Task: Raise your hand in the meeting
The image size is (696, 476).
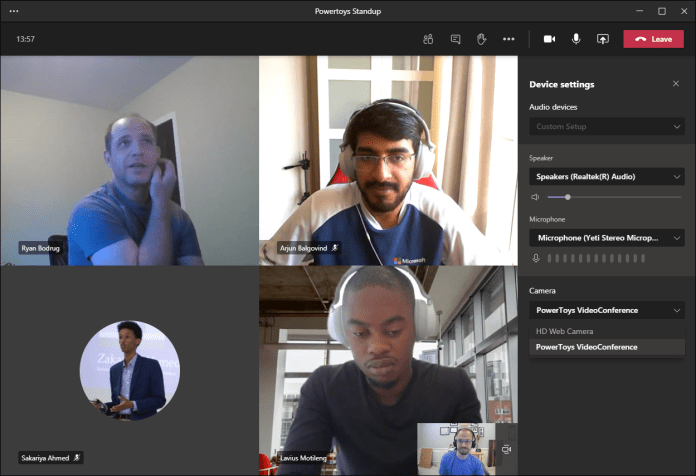Action: point(482,39)
